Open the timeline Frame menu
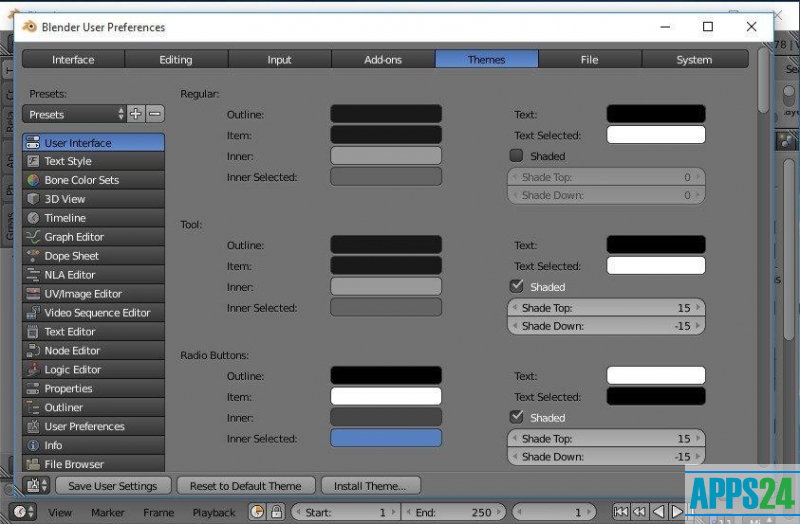 pyautogui.click(x=158, y=512)
